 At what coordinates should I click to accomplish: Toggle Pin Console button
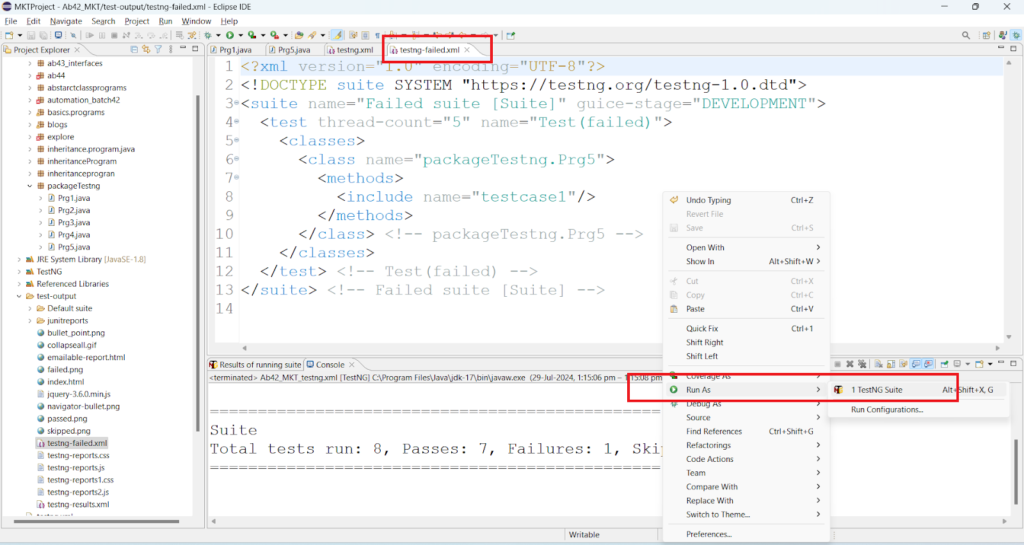point(944,364)
